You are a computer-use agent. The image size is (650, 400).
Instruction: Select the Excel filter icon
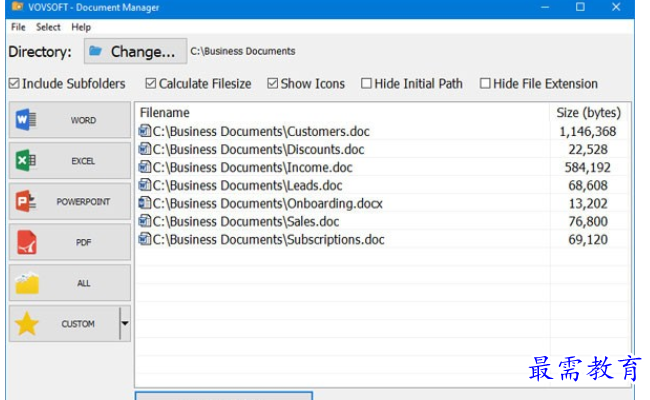point(26,160)
